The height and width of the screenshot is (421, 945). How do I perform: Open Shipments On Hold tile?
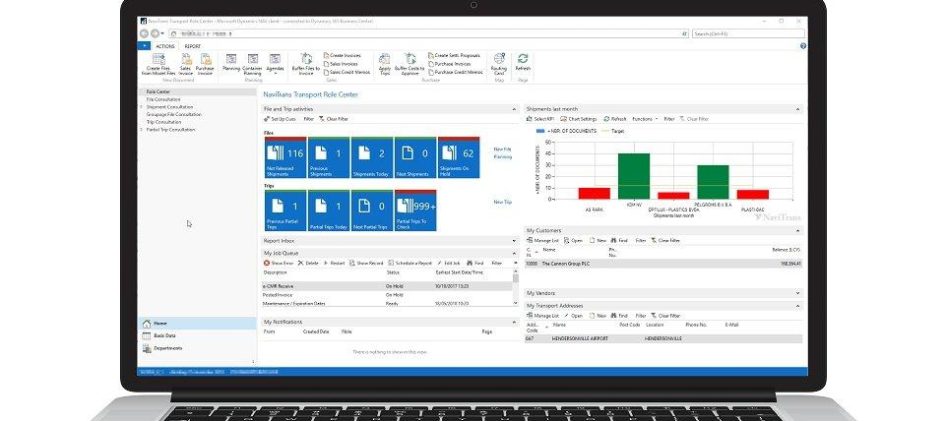click(x=459, y=157)
